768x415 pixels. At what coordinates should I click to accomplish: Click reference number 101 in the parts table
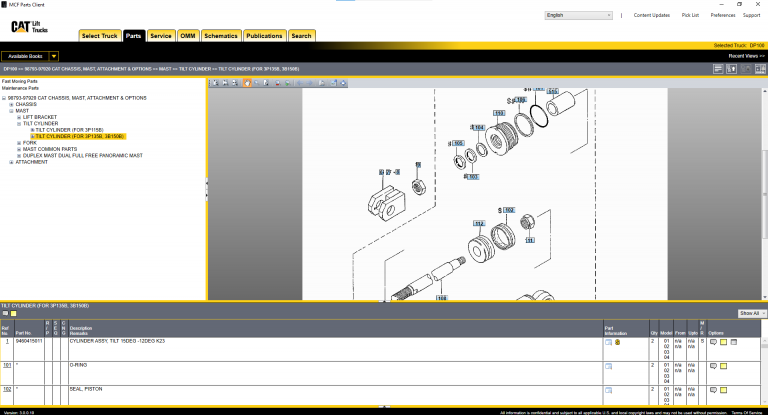(7, 365)
